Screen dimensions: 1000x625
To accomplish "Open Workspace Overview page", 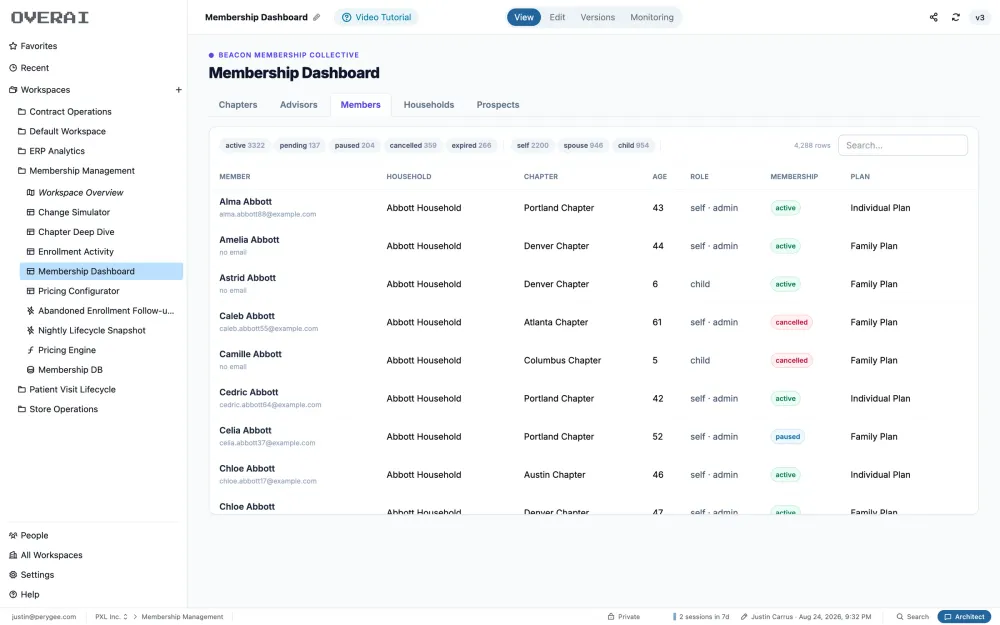I will (x=75, y=193).
